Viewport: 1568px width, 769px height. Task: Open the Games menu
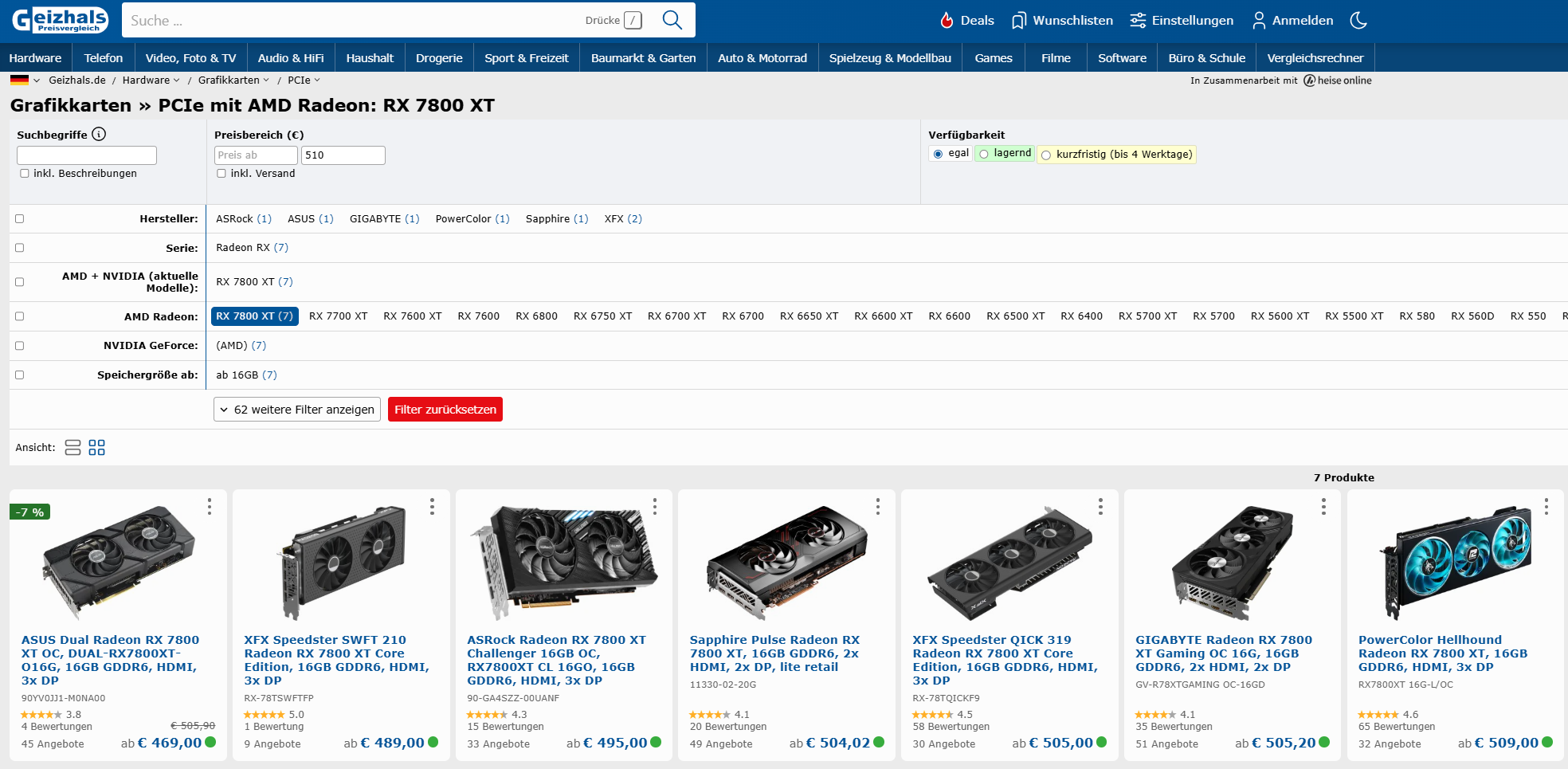[994, 58]
